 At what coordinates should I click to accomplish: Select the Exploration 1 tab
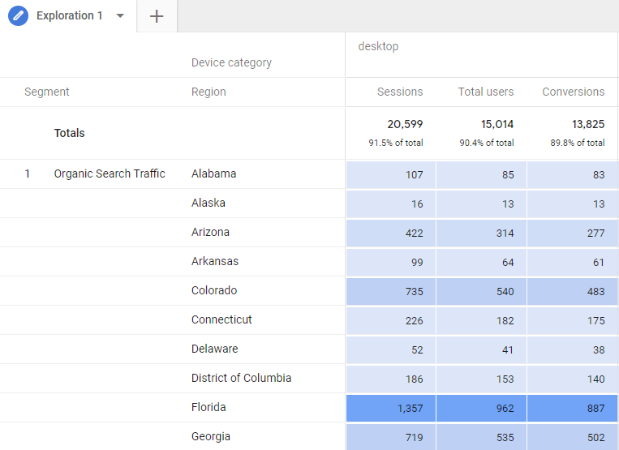69,16
